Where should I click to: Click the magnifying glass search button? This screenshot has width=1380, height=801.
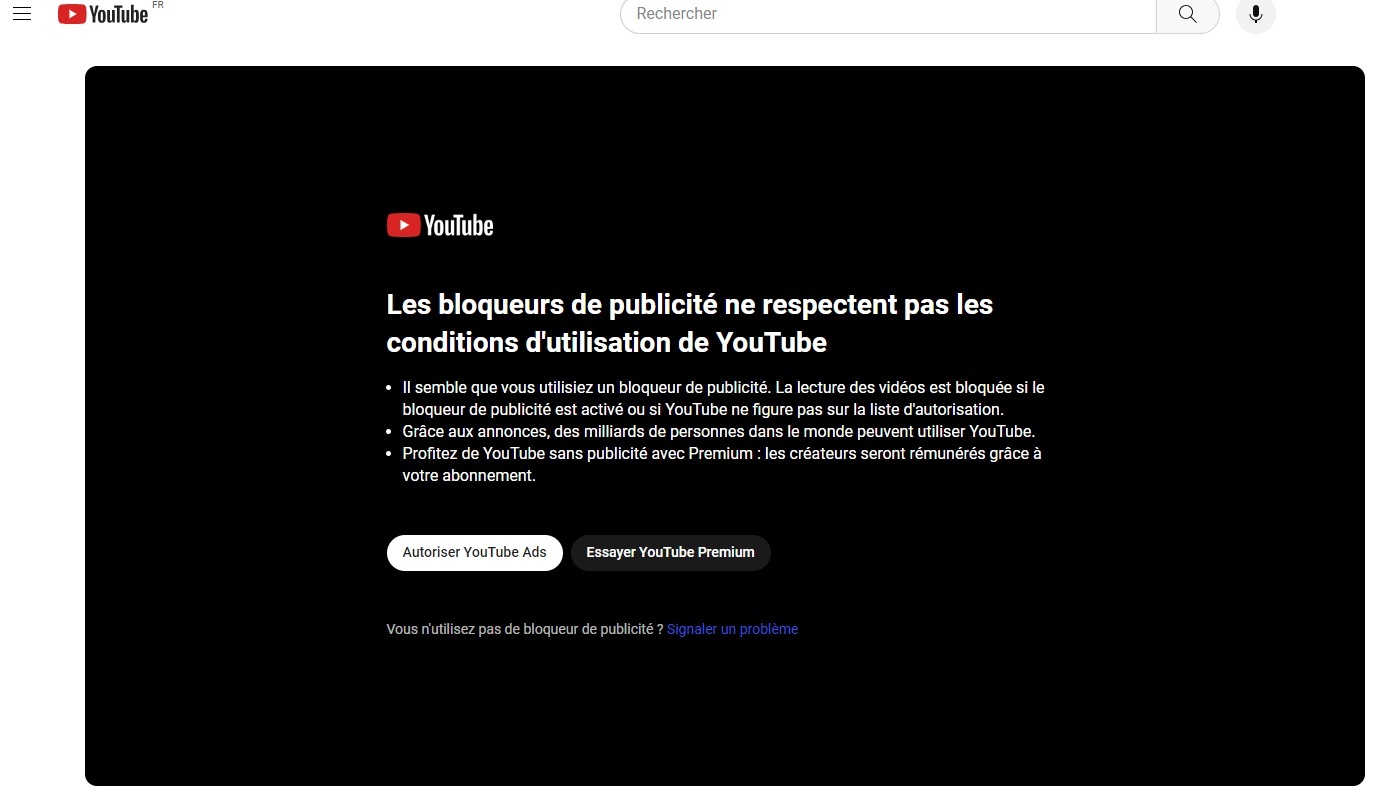tap(1188, 14)
